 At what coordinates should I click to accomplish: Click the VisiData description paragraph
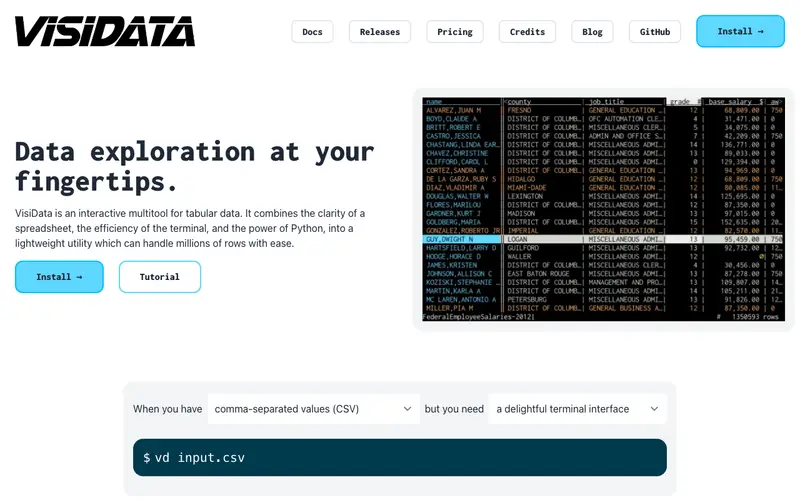(x=190, y=228)
